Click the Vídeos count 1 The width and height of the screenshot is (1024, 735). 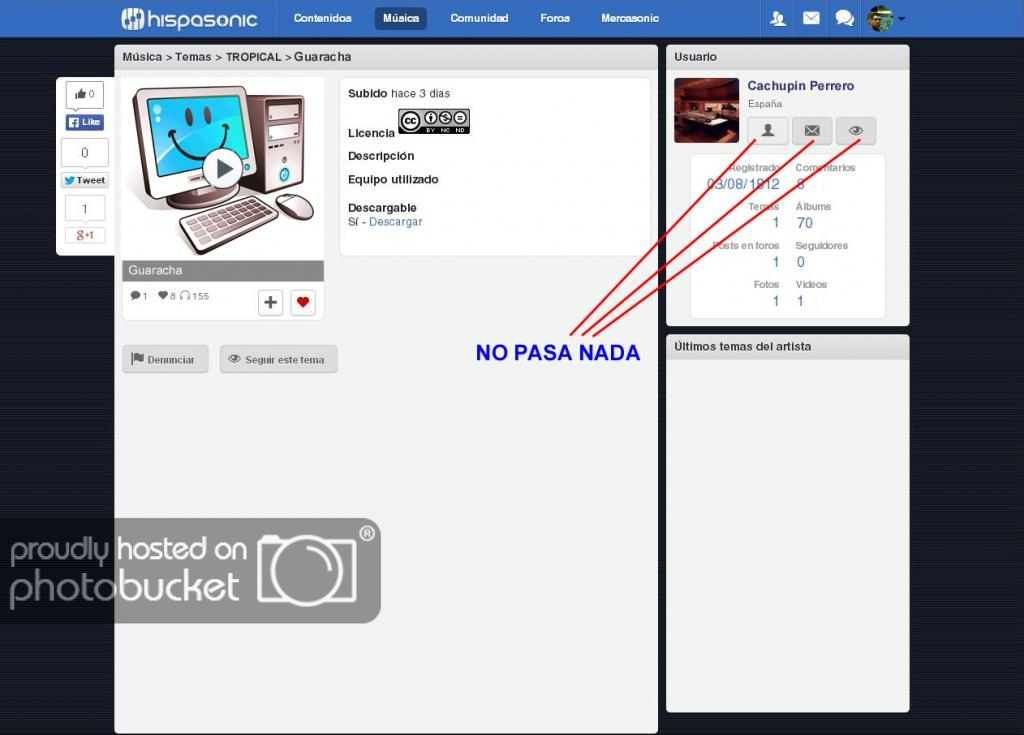[x=800, y=302]
